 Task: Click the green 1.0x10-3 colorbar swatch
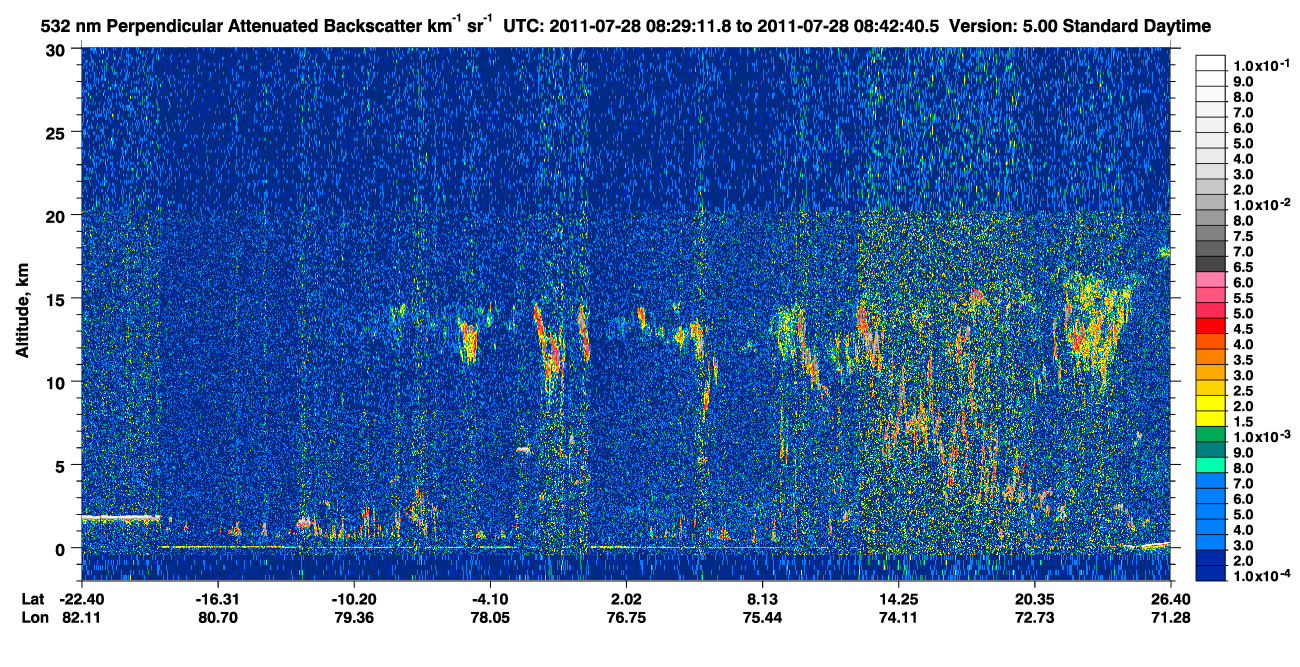[x=1210, y=436]
